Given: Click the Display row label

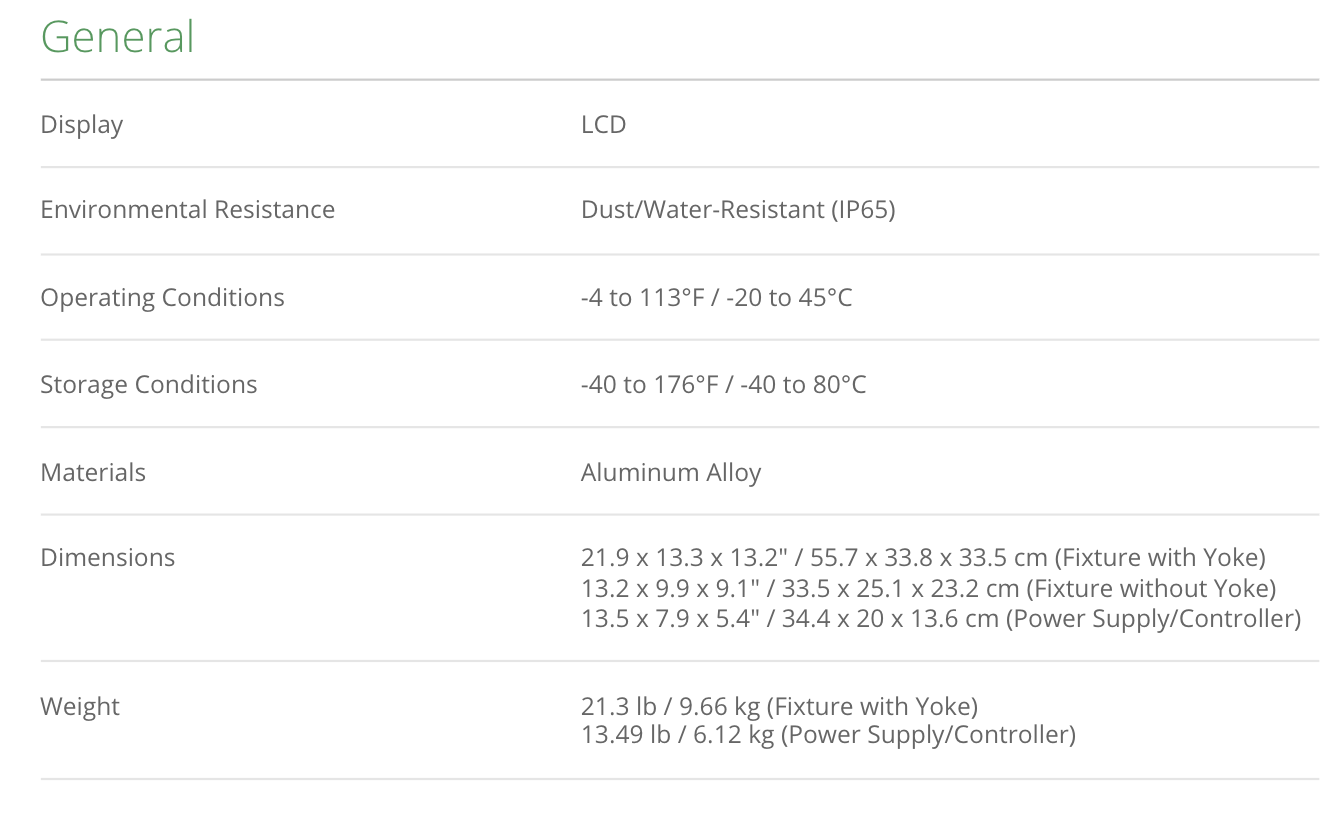Looking at the screenshot, I should pos(82,125).
